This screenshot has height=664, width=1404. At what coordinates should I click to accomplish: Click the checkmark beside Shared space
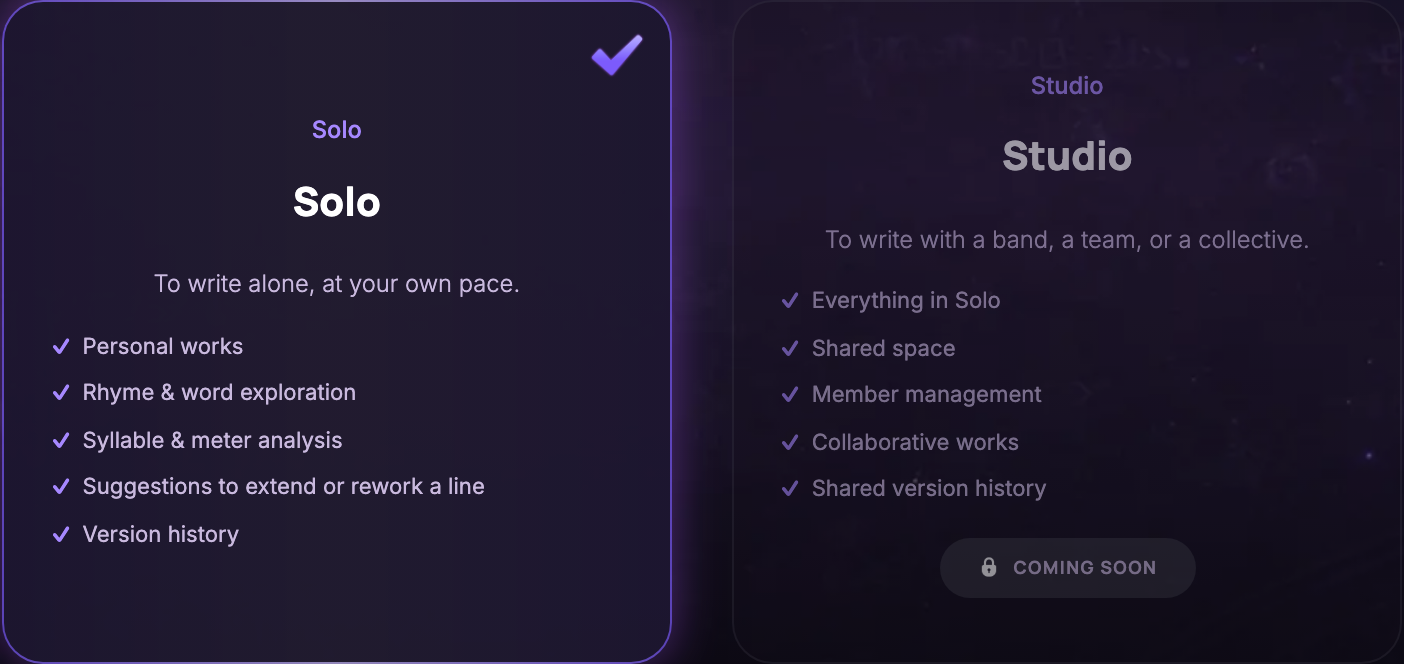790,348
